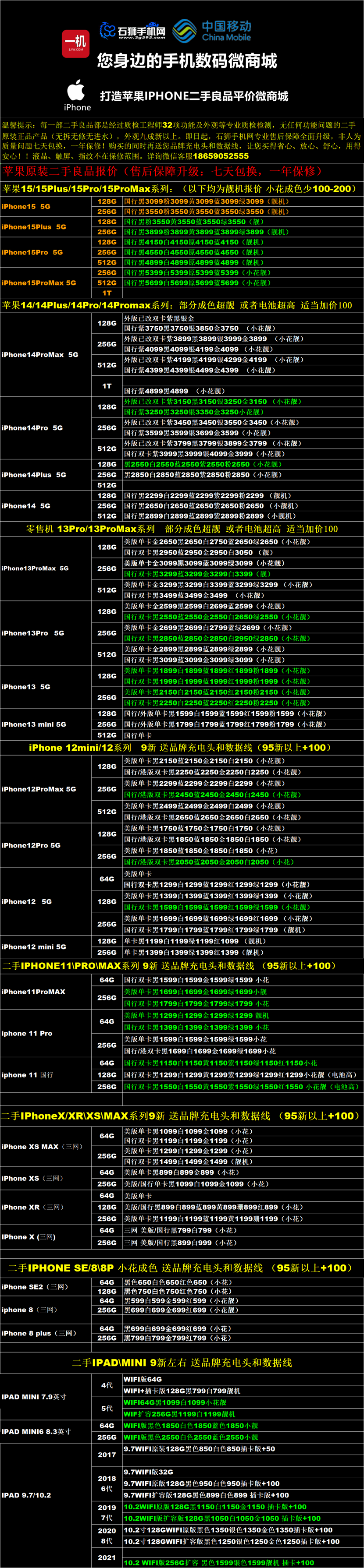
Task: Click the red 一机 logo
Action: [x=75, y=43]
